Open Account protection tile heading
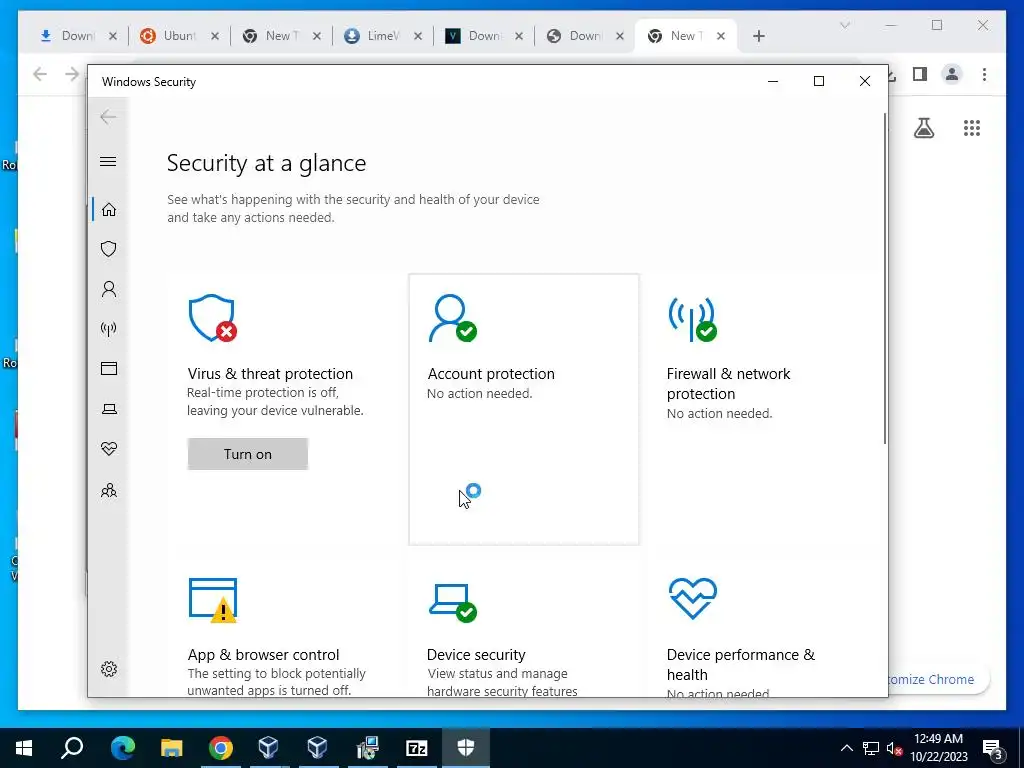Viewport: 1024px width, 768px height. click(491, 374)
